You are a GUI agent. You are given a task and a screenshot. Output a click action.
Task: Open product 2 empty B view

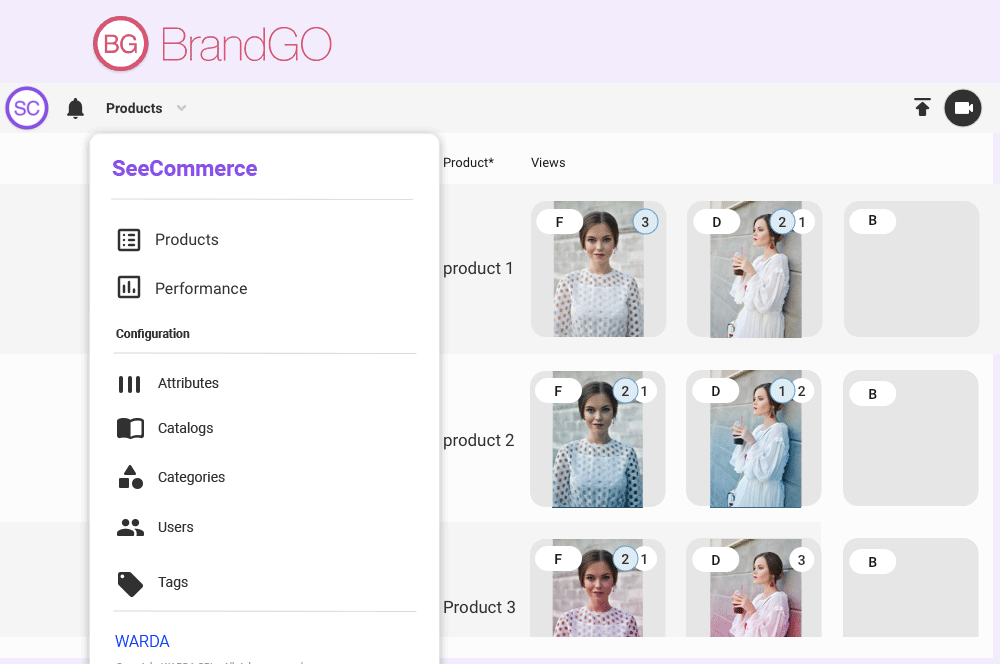[911, 438]
